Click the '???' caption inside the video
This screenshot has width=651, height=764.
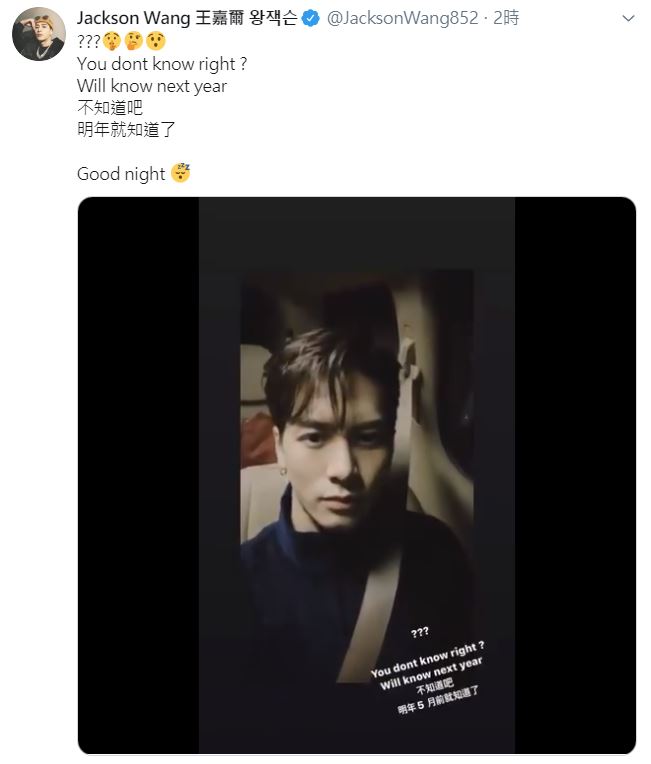[420, 631]
